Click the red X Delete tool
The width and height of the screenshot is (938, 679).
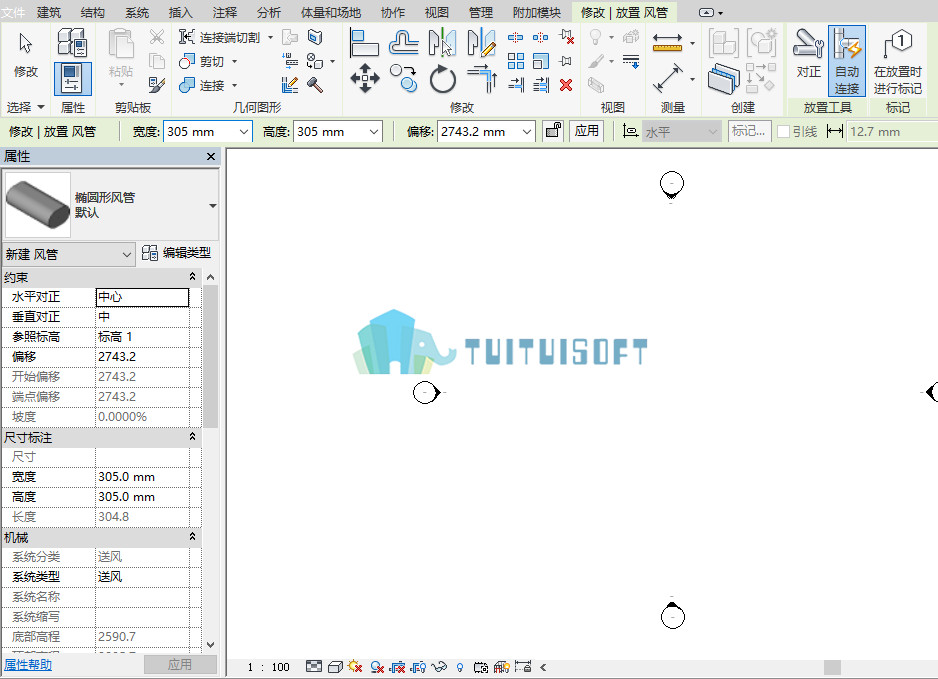[x=566, y=85]
